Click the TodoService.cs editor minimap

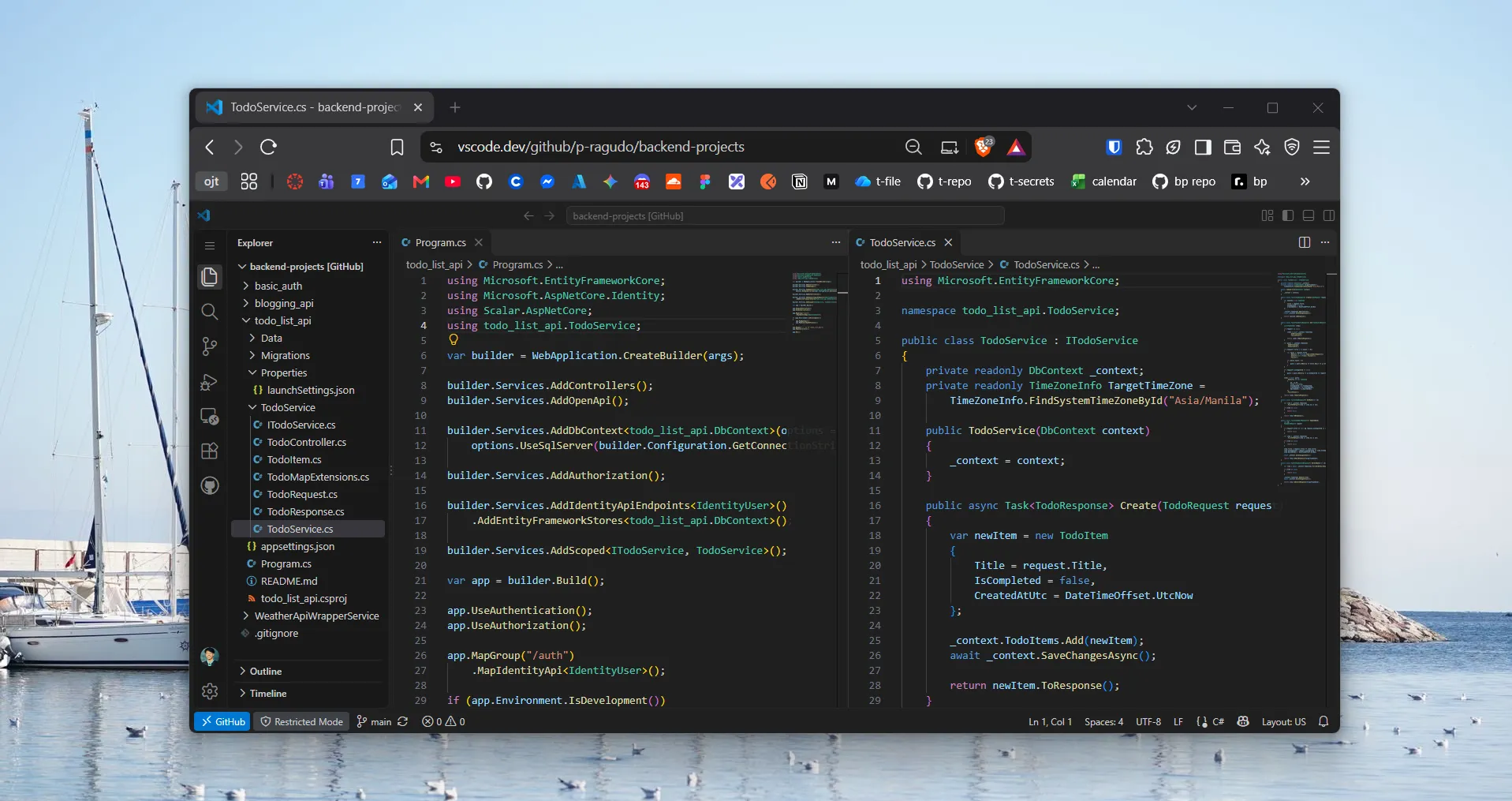(x=1302, y=379)
